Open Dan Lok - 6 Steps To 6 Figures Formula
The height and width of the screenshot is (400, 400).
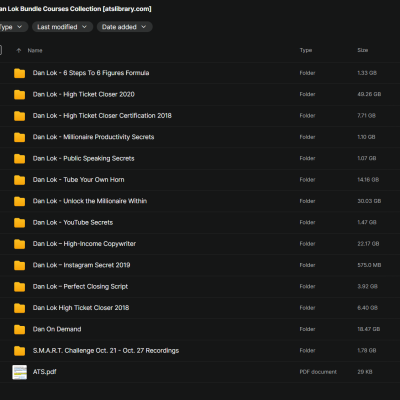pos(91,73)
